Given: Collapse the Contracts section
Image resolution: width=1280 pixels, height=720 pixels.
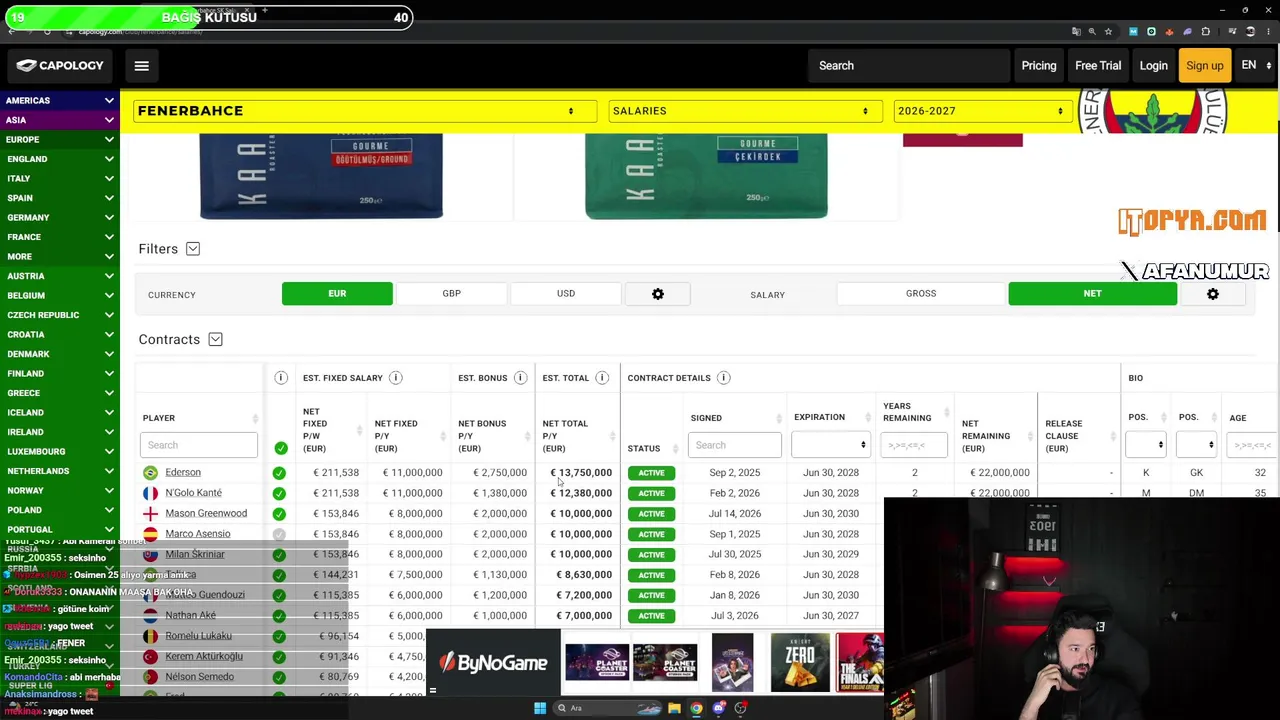Looking at the screenshot, I should click(215, 340).
